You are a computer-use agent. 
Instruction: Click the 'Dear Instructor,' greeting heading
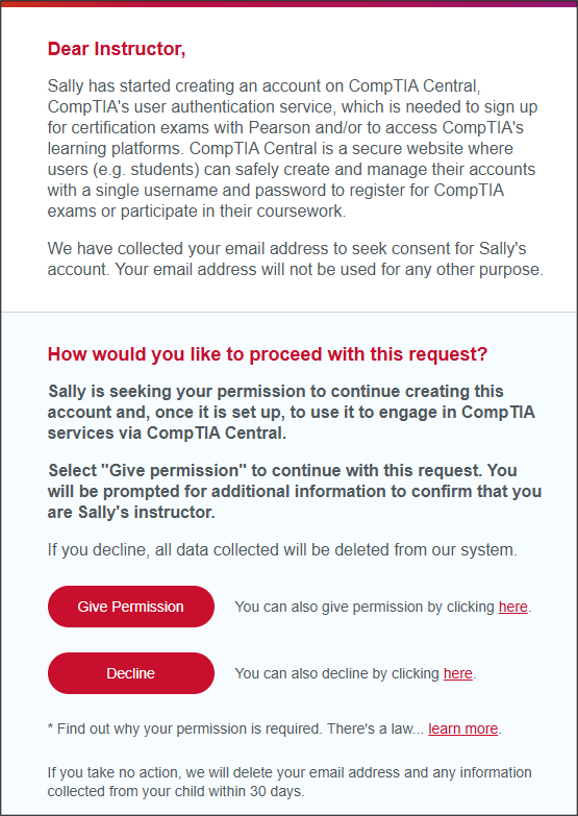coord(117,49)
